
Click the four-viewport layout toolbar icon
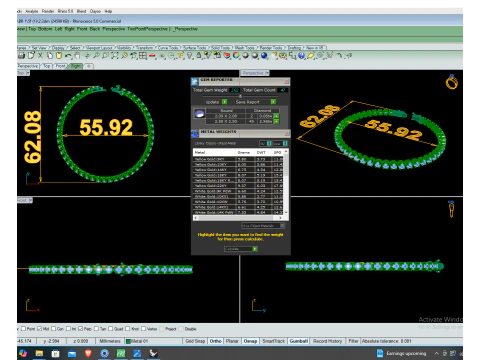tap(143, 56)
